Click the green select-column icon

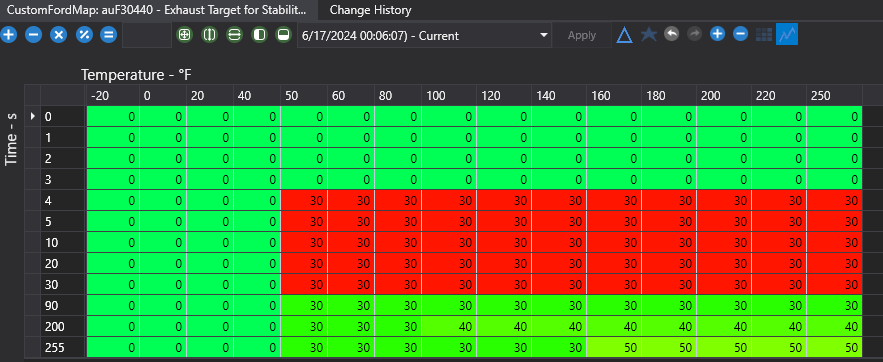(209, 35)
